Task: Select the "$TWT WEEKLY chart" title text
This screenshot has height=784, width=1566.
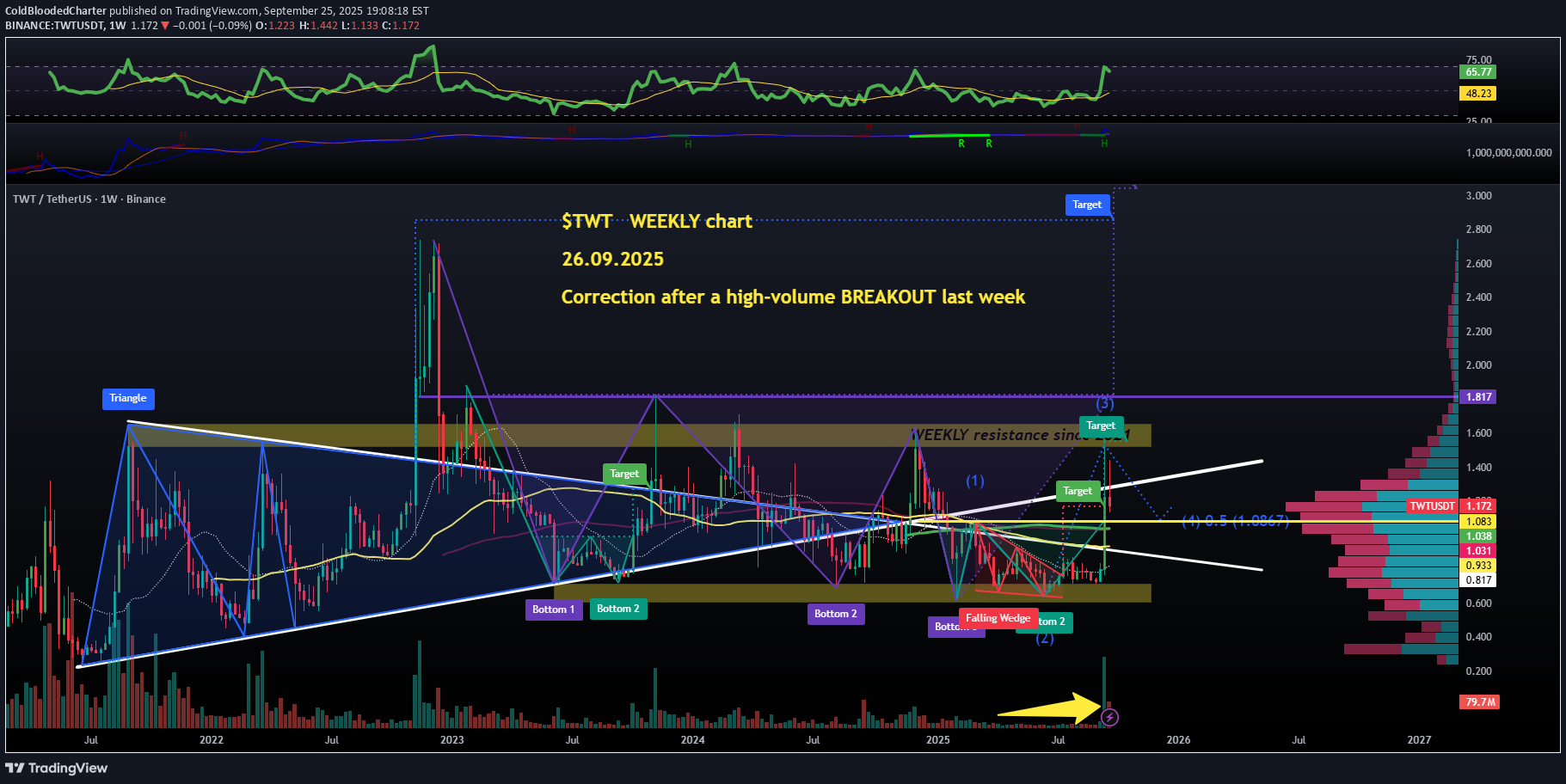Action: (x=657, y=222)
